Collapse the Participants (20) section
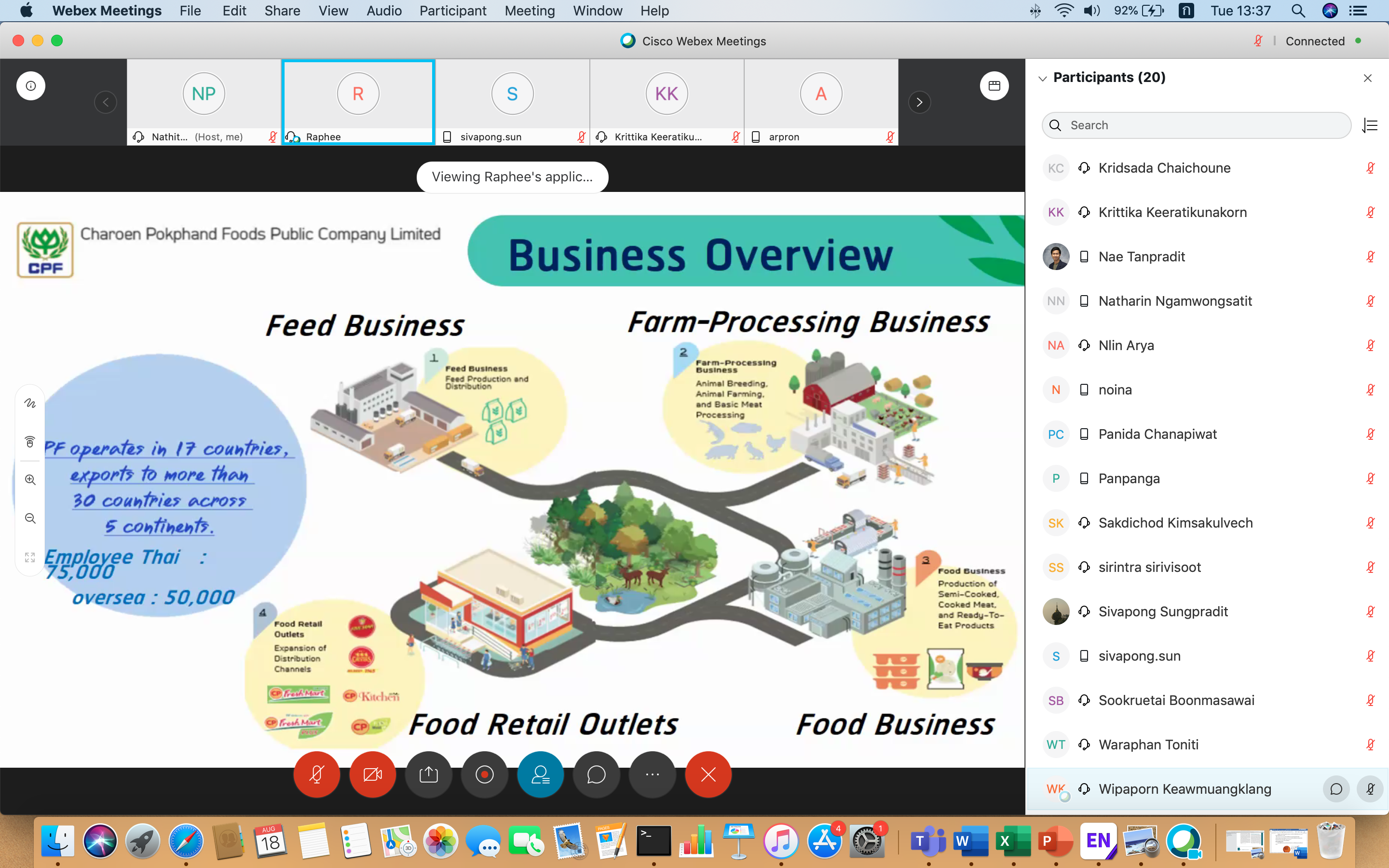1389x868 pixels. 1043,78
